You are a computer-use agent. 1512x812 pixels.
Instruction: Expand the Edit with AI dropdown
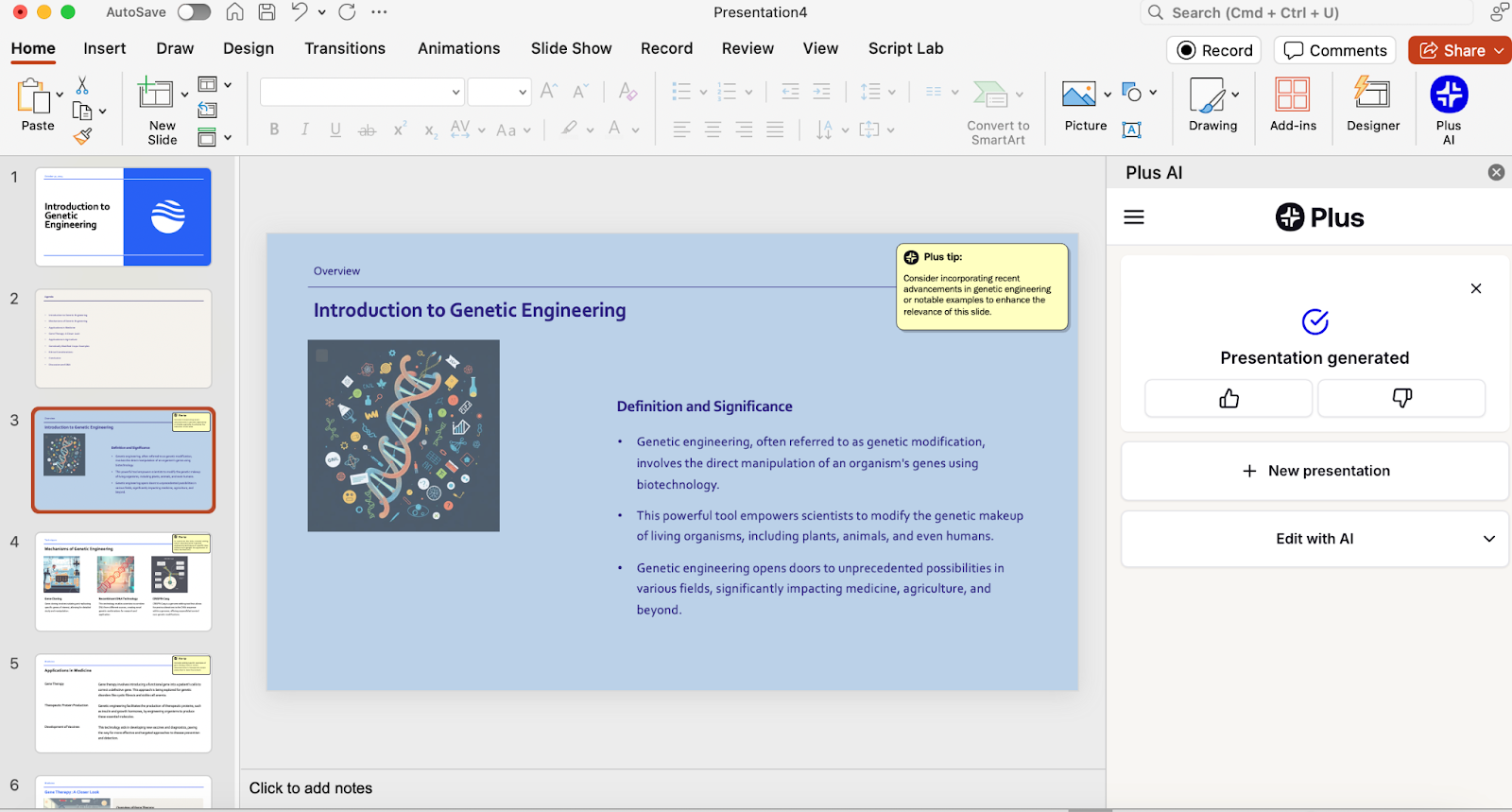(1314, 539)
